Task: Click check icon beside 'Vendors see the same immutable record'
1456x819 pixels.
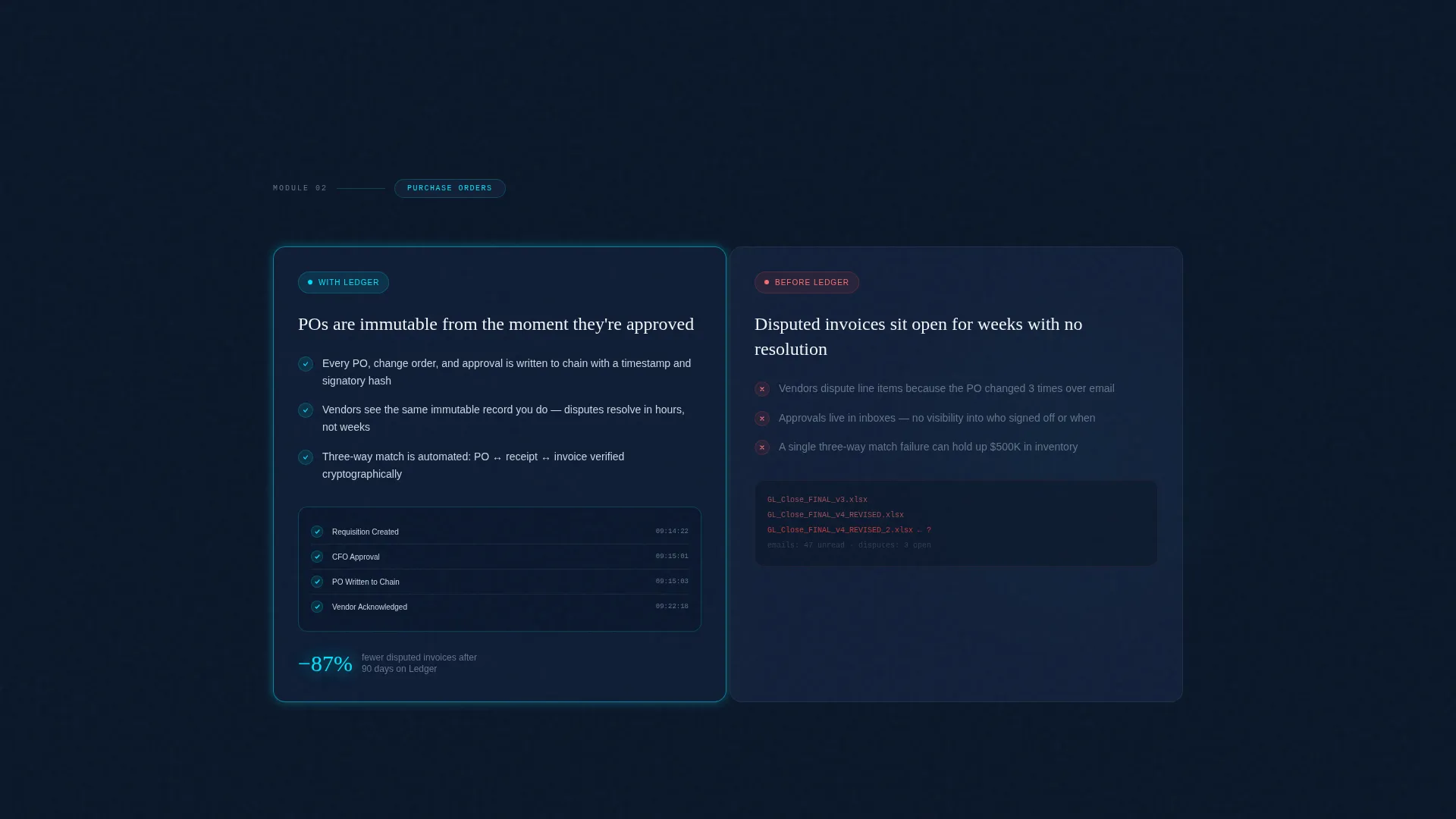Action: tap(306, 410)
